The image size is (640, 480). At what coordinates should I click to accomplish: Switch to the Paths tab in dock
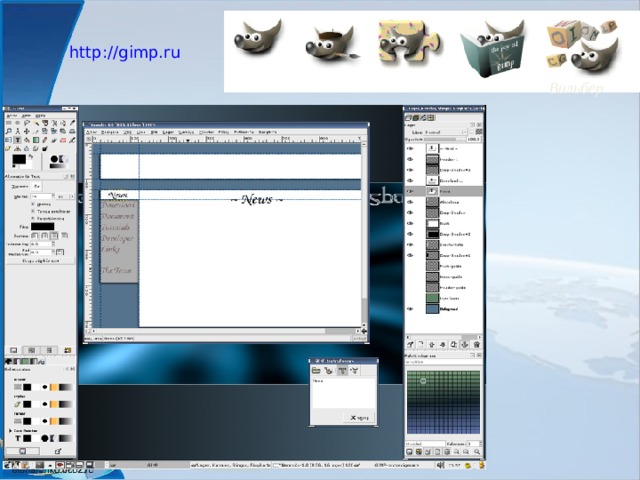(x=423, y=118)
